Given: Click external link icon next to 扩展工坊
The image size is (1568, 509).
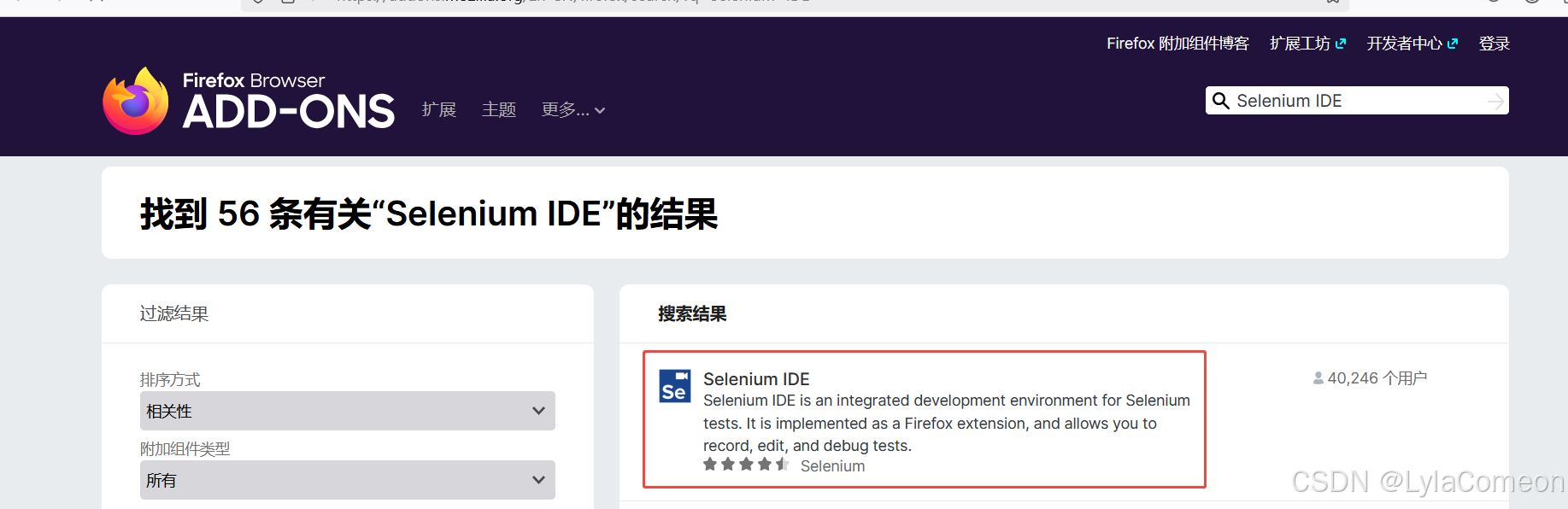Looking at the screenshot, I should pos(1341,44).
